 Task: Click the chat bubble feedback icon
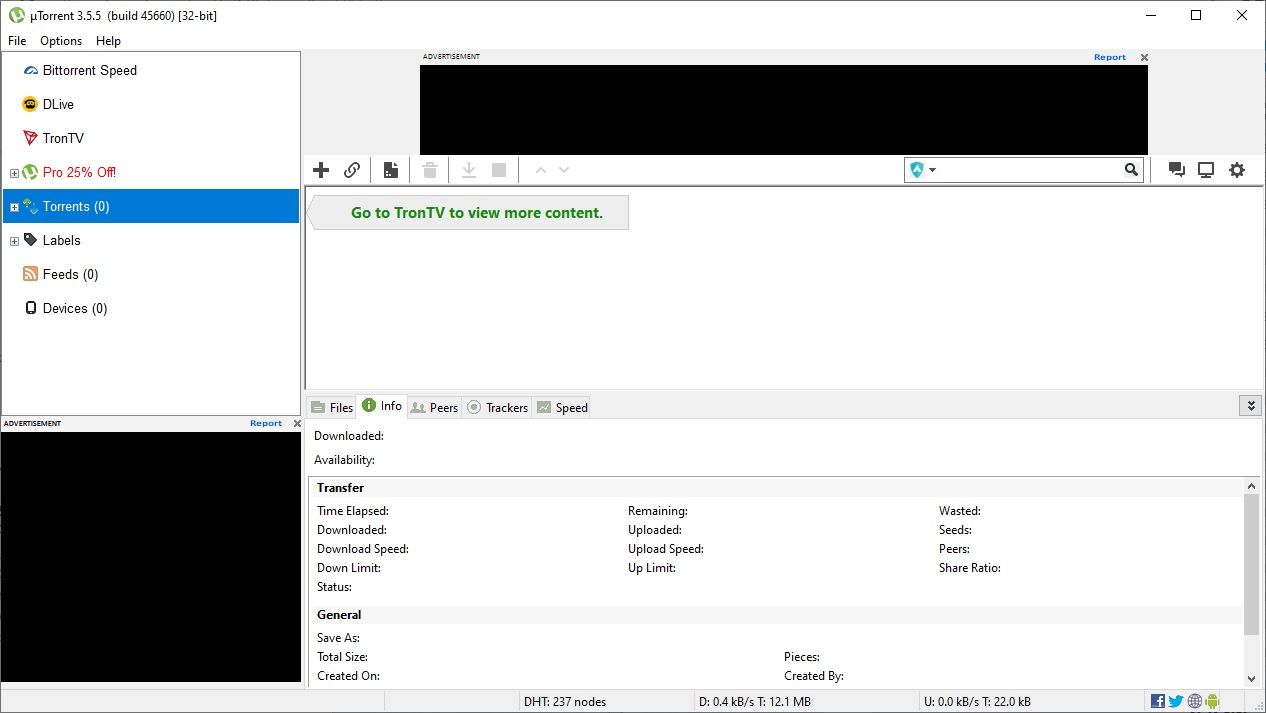pyautogui.click(x=1177, y=169)
